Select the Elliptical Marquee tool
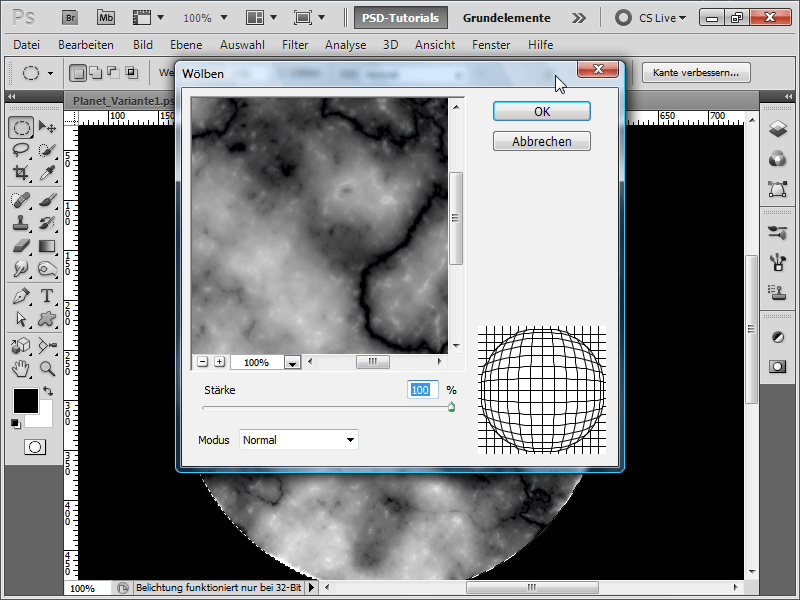The height and width of the screenshot is (600, 800). 21,127
